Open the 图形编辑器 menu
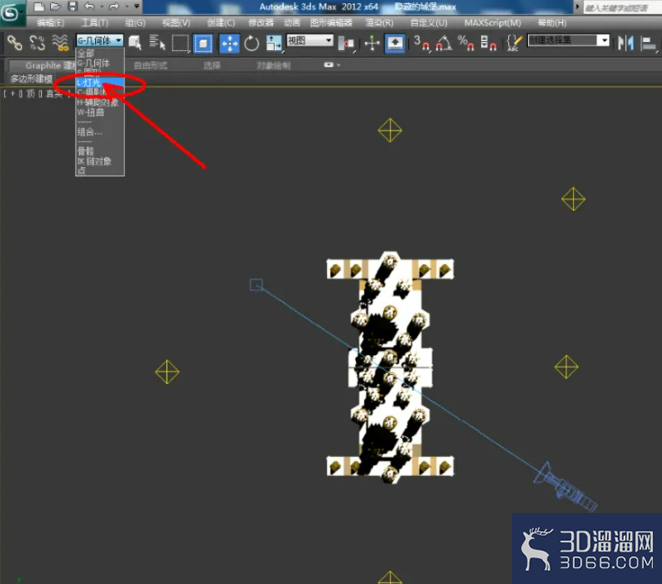Image resolution: width=662 pixels, height=584 pixels. click(x=331, y=23)
